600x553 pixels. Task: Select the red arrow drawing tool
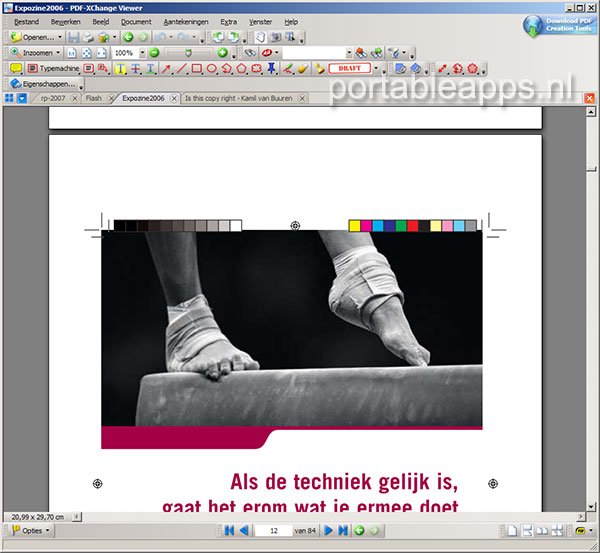167,69
